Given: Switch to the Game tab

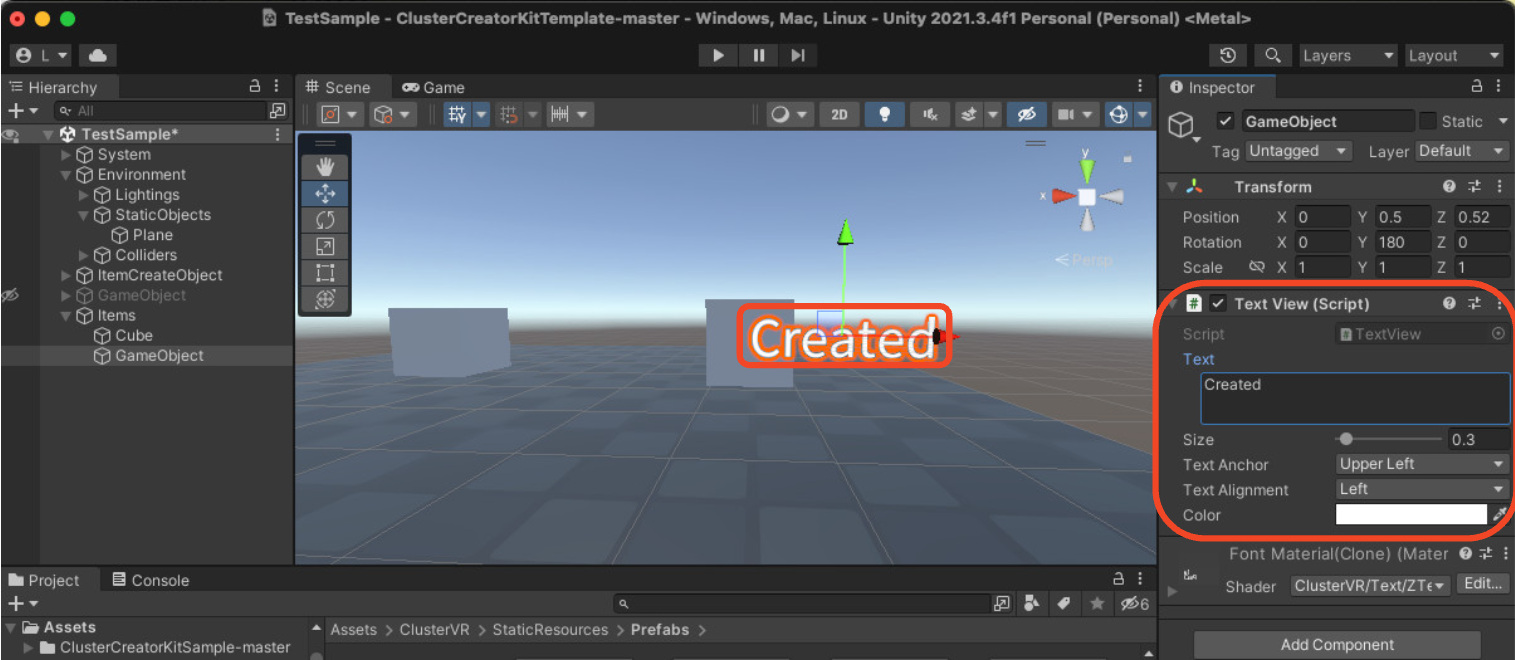Looking at the screenshot, I should [x=434, y=87].
